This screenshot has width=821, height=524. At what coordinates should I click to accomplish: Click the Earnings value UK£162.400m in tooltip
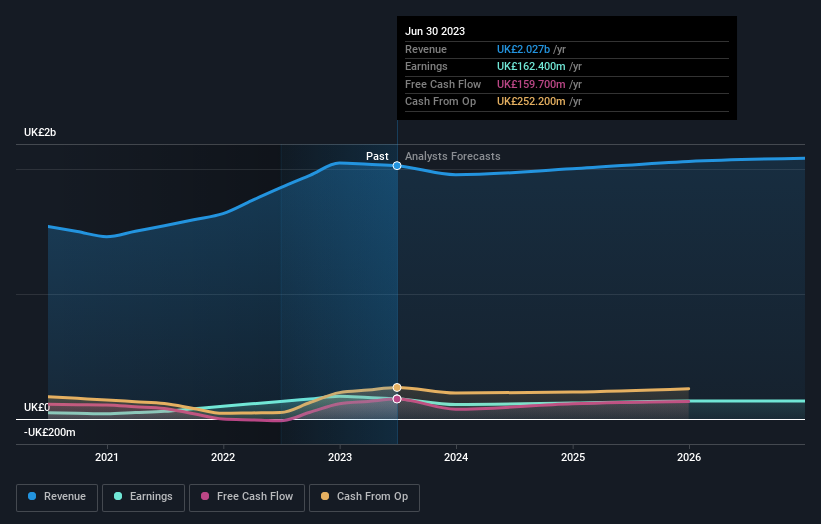coord(531,66)
